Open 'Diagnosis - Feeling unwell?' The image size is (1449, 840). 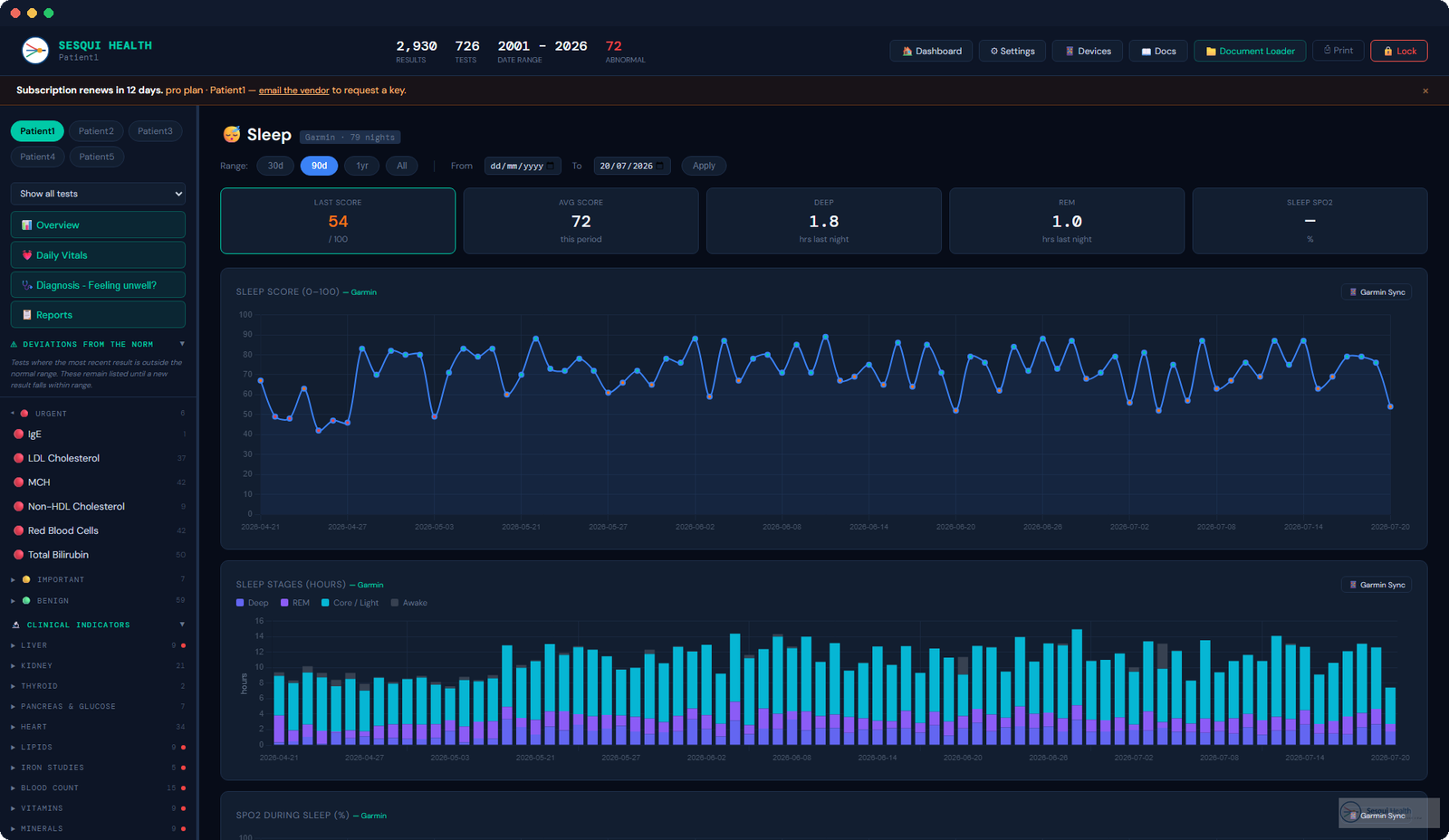coord(98,285)
